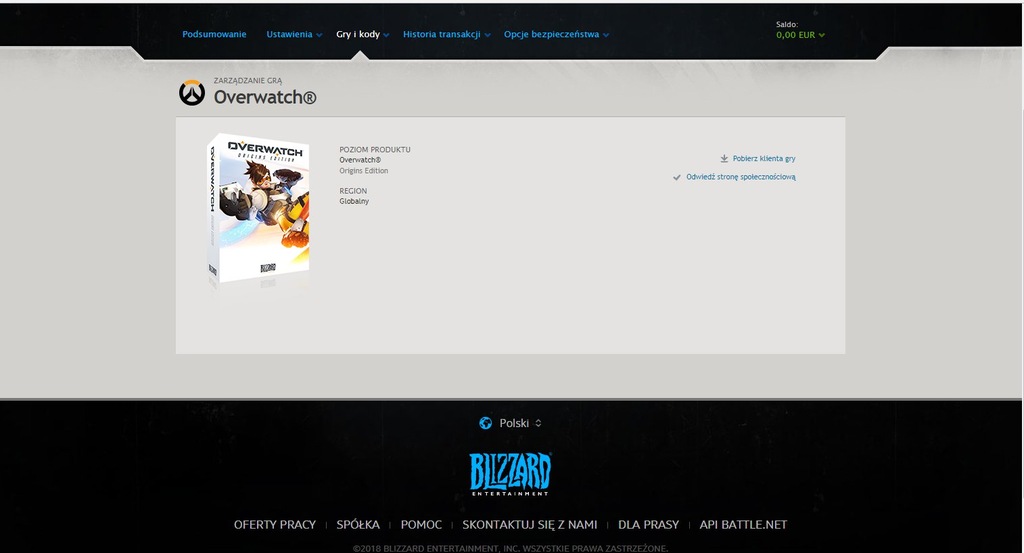Open the OFERTY PRACY footer link
The width and height of the screenshot is (1024, 553).
tap(275, 524)
